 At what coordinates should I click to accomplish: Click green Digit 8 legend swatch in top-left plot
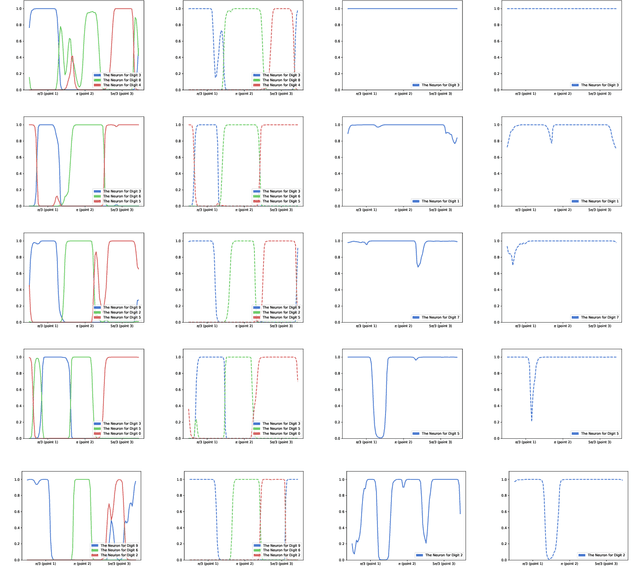[97, 80]
